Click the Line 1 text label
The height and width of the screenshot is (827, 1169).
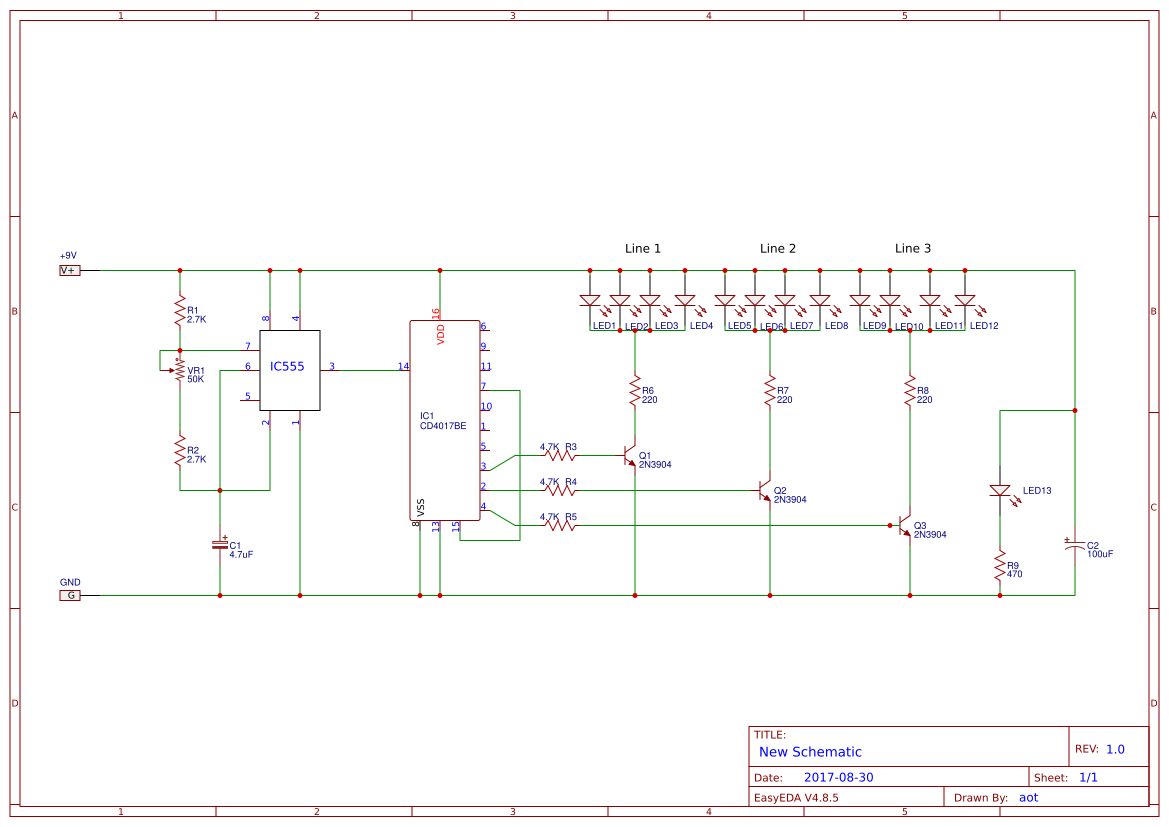point(642,248)
